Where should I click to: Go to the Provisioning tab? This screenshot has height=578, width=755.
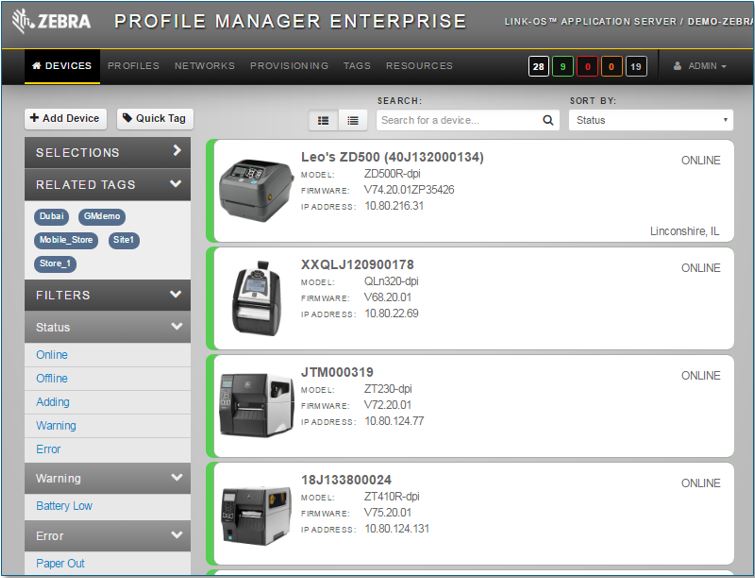[289, 66]
